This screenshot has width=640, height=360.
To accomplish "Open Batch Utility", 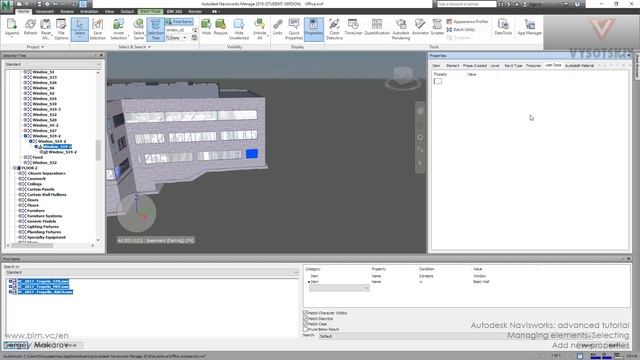I will point(461,29).
